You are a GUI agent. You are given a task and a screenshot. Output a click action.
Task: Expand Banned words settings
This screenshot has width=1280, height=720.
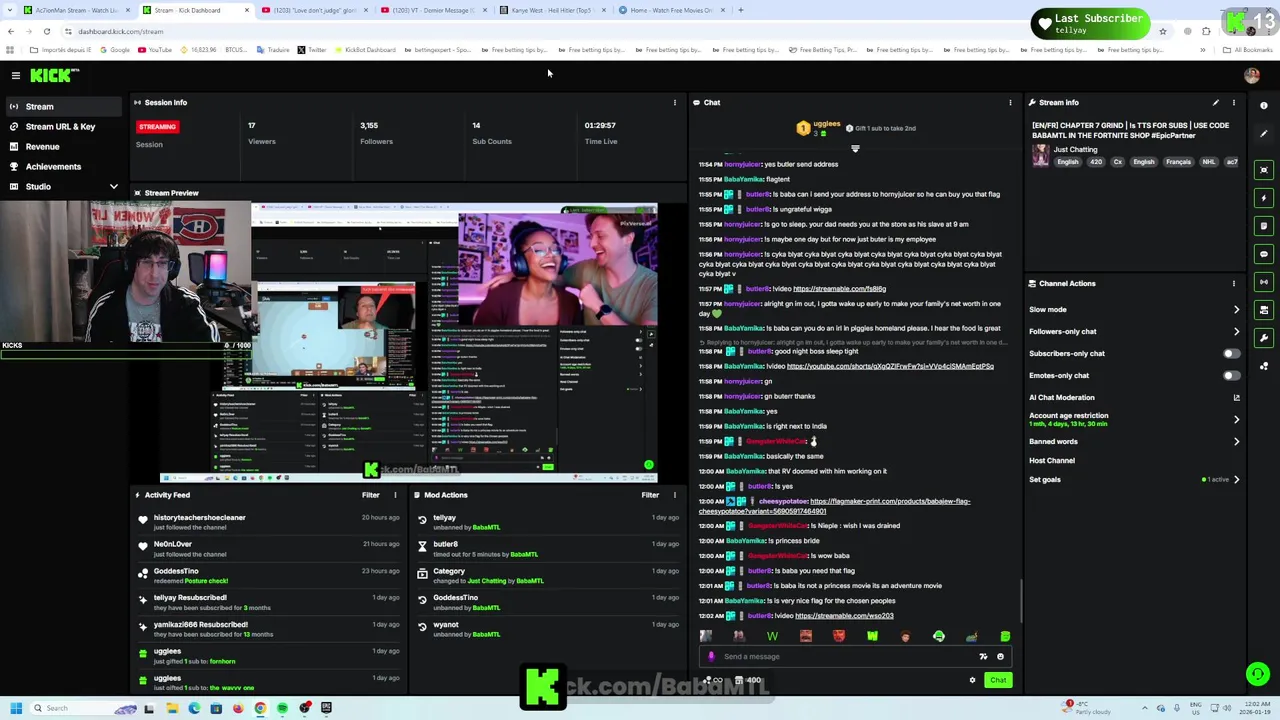click(x=1236, y=441)
